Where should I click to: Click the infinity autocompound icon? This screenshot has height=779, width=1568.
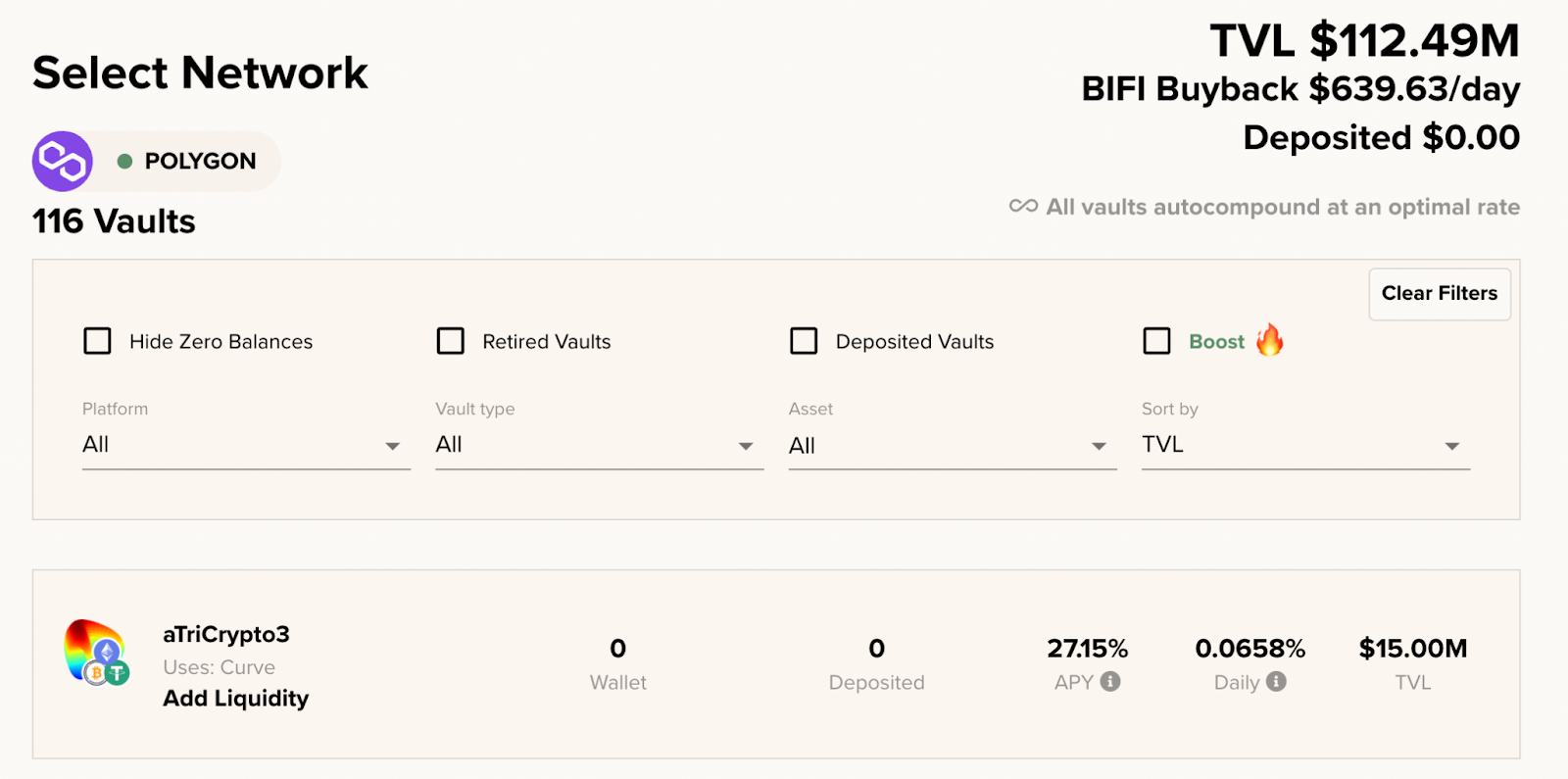coord(1023,207)
